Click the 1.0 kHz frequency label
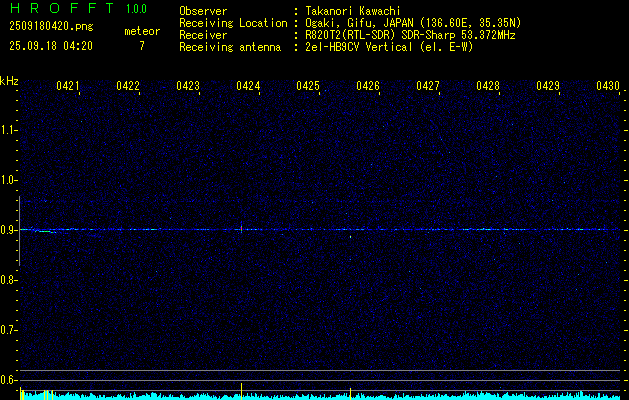The image size is (629, 400). coord(8,180)
